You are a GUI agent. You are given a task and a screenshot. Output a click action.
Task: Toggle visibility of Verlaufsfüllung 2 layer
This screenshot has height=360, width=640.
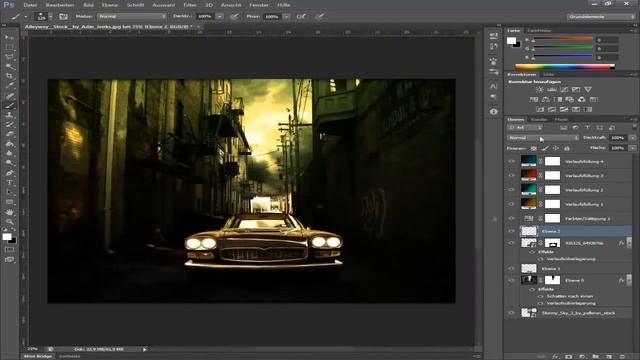click(511, 190)
